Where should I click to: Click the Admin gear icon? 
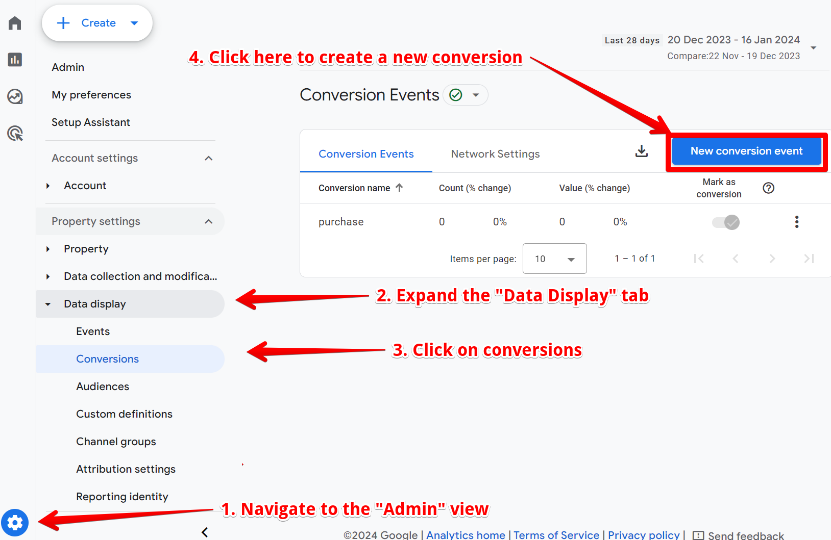coord(15,521)
